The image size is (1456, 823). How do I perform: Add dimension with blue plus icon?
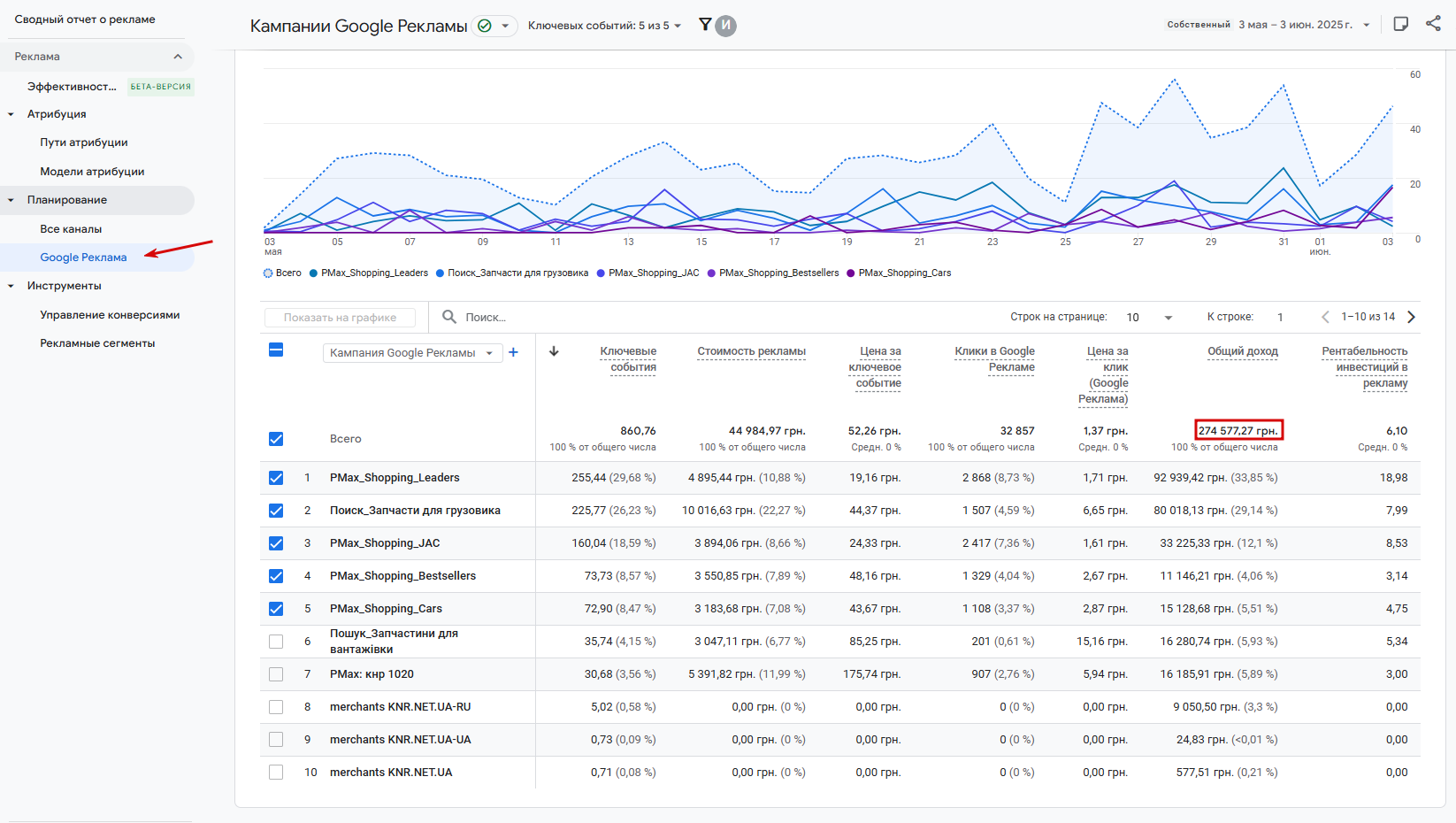513,352
